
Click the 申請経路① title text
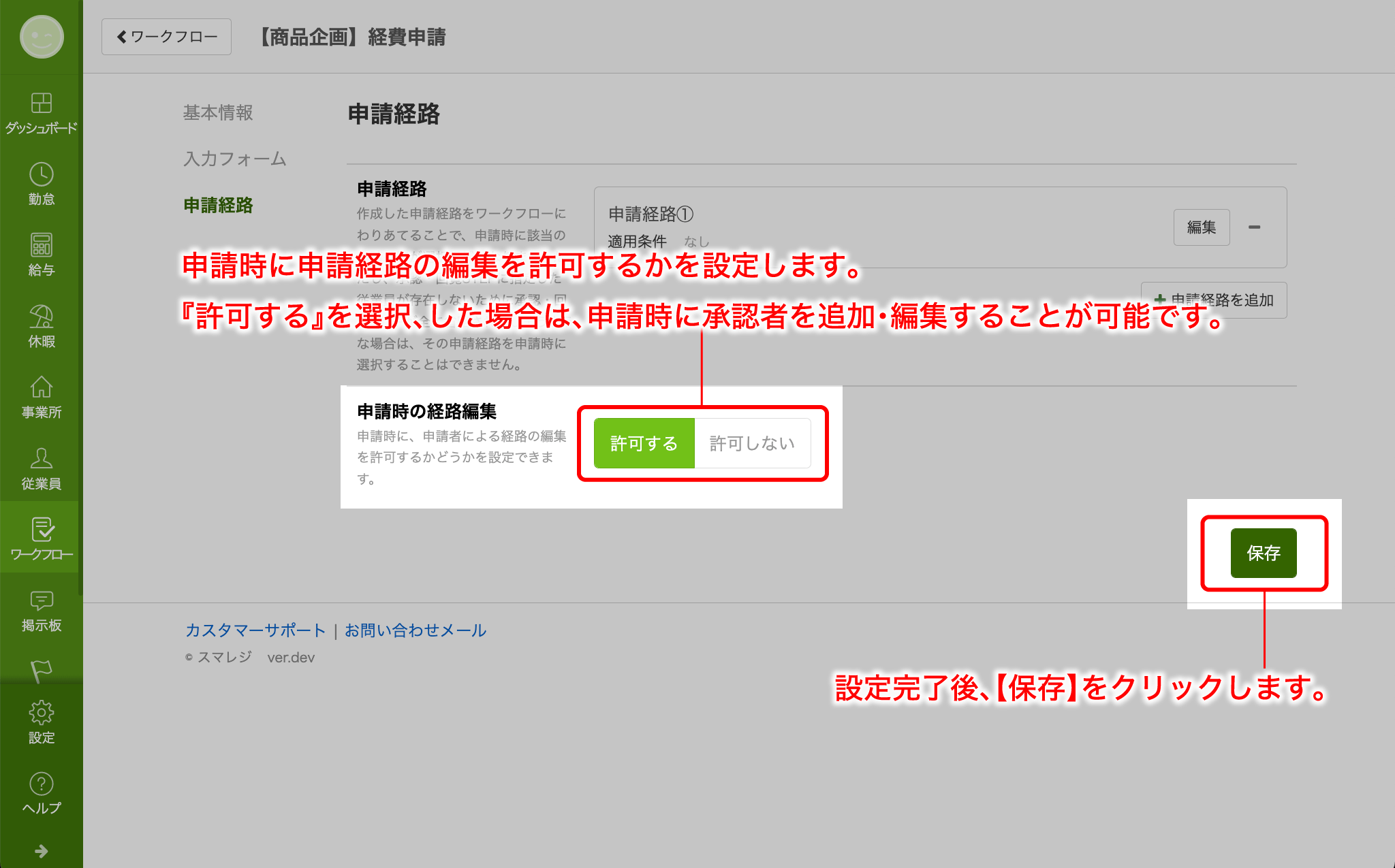coord(651,214)
